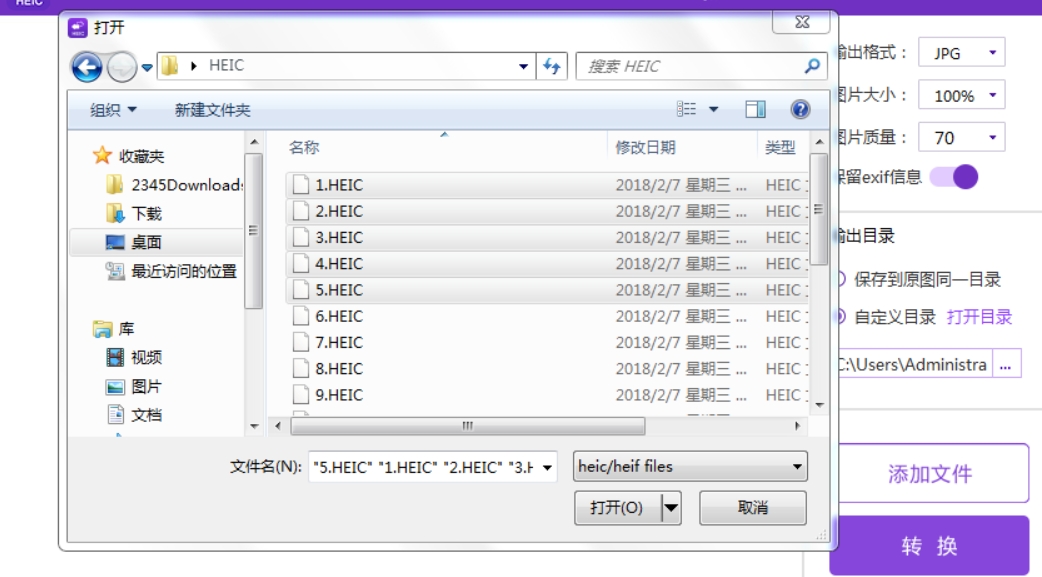Expand the address bar path dropdown
Image resolution: width=1042 pixels, height=577 pixels.
pyautogui.click(x=523, y=66)
